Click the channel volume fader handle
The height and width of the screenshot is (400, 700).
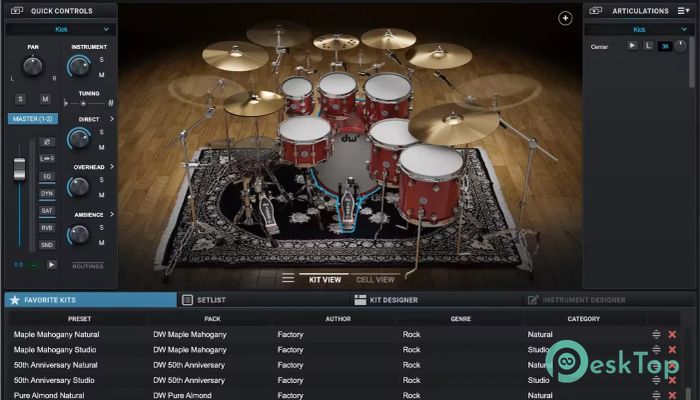[19, 170]
